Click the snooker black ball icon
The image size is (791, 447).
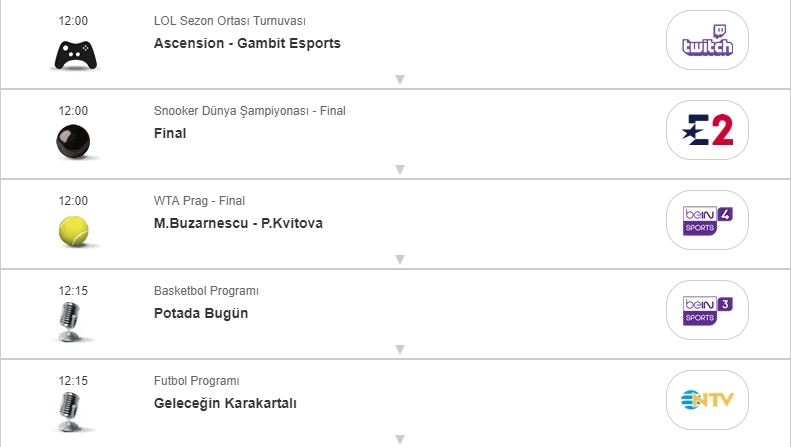74,143
